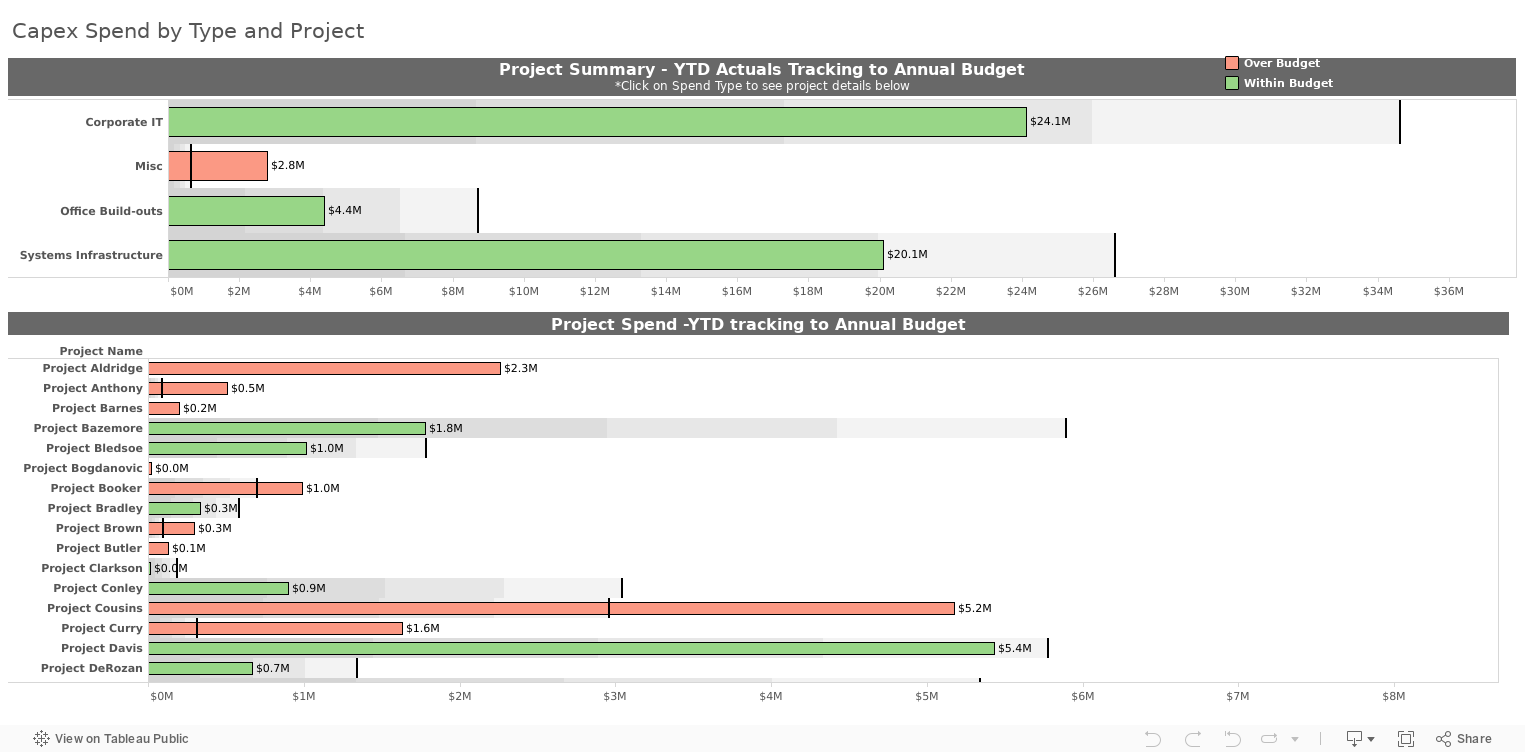Click the Within Budget legend label

1288,83
